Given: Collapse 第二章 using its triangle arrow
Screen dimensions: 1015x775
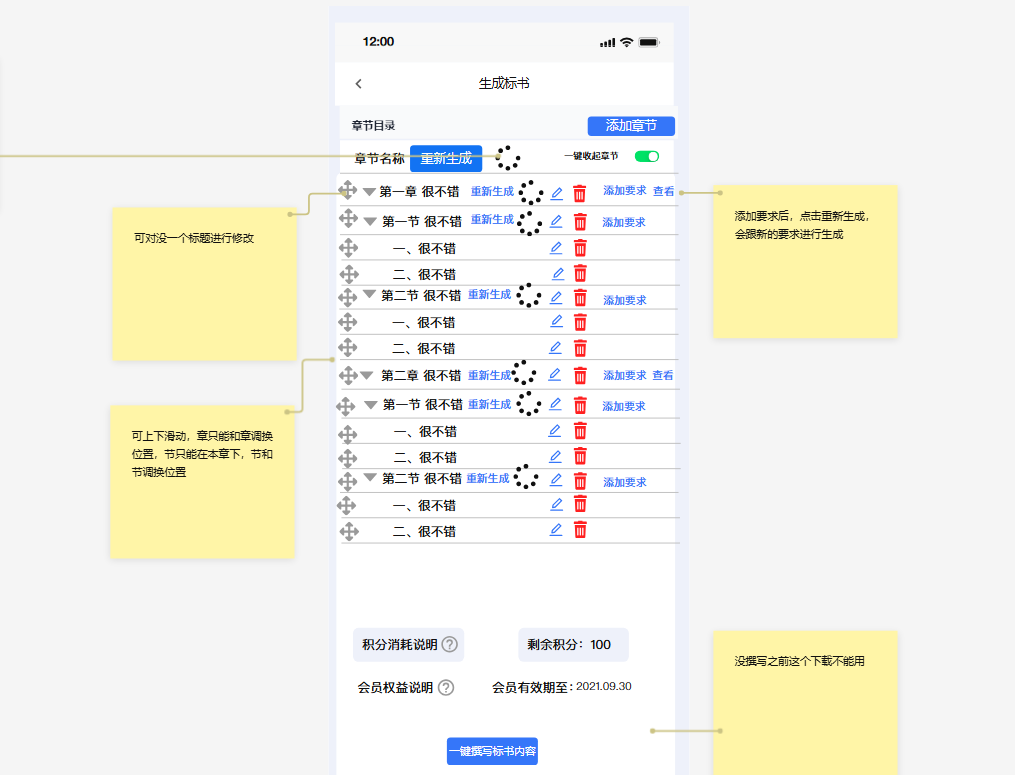Looking at the screenshot, I should point(366,375).
